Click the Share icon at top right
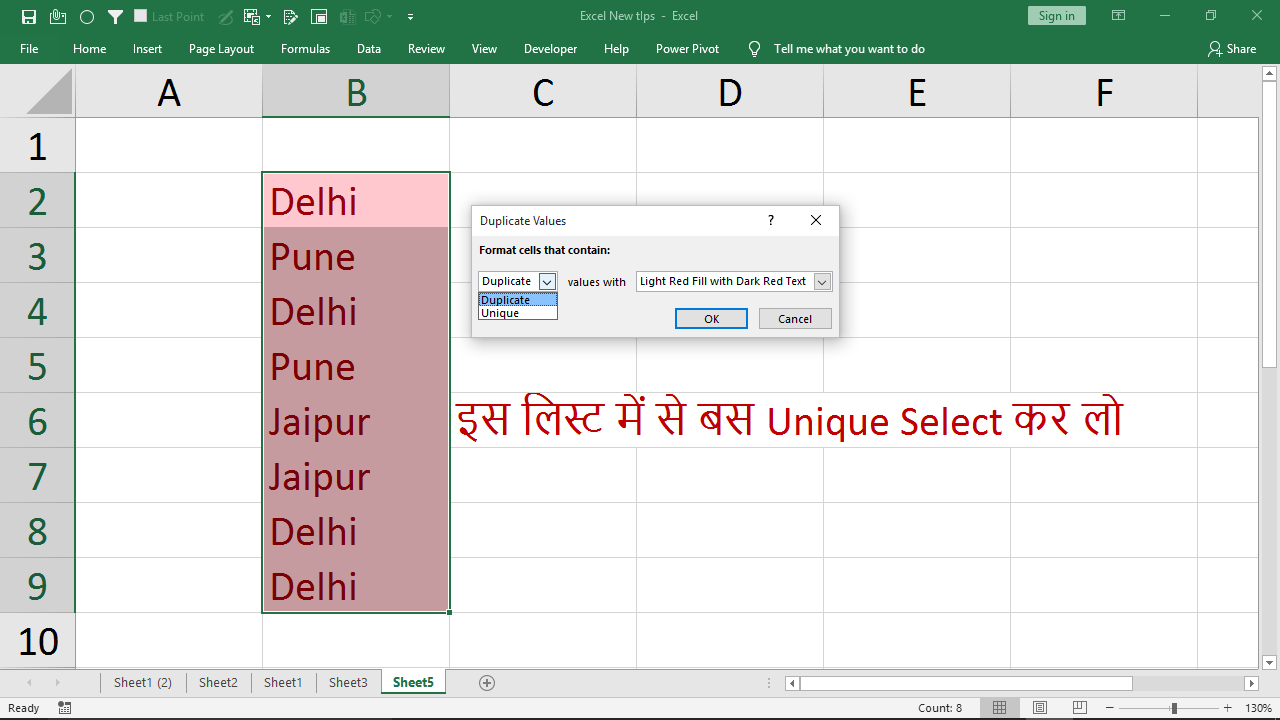 (x=1232, y=48)
